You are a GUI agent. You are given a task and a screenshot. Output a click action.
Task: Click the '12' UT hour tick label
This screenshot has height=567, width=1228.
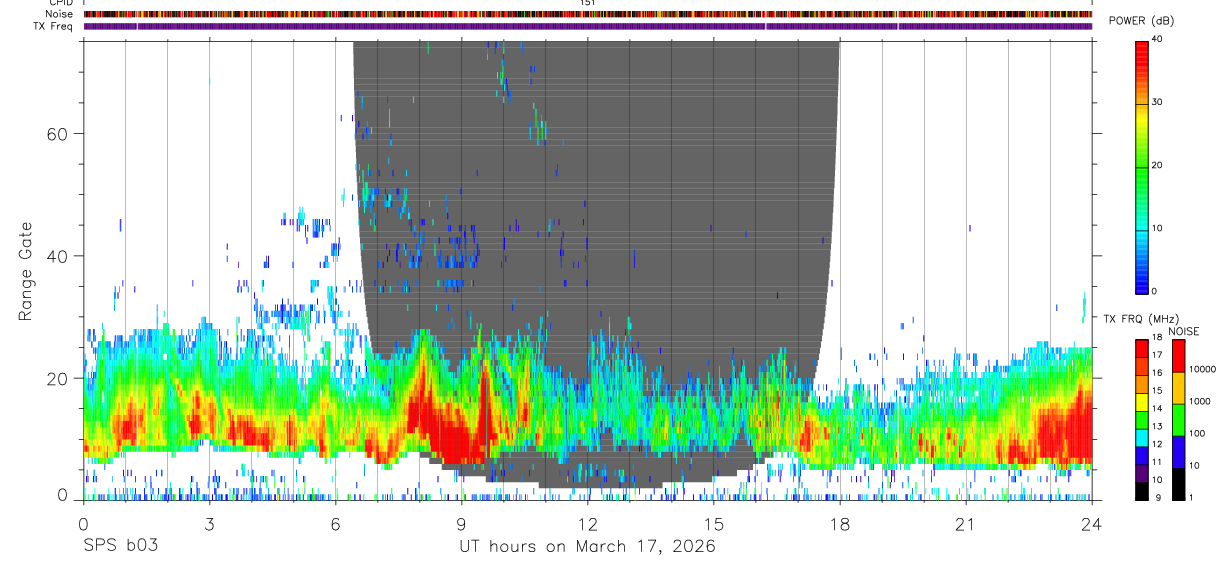(x=587, y=523)
